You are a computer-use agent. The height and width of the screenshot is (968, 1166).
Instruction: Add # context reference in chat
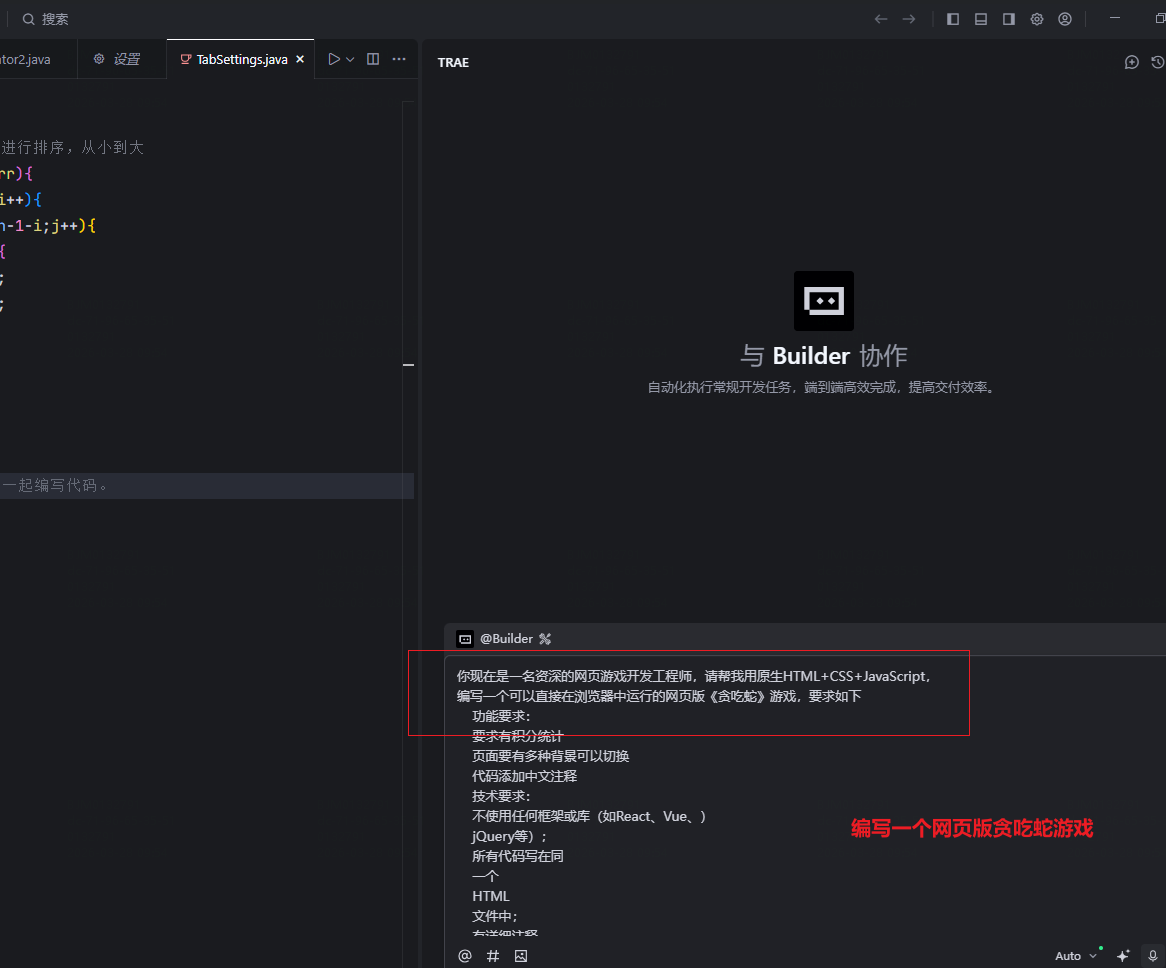tap(493, 956)
